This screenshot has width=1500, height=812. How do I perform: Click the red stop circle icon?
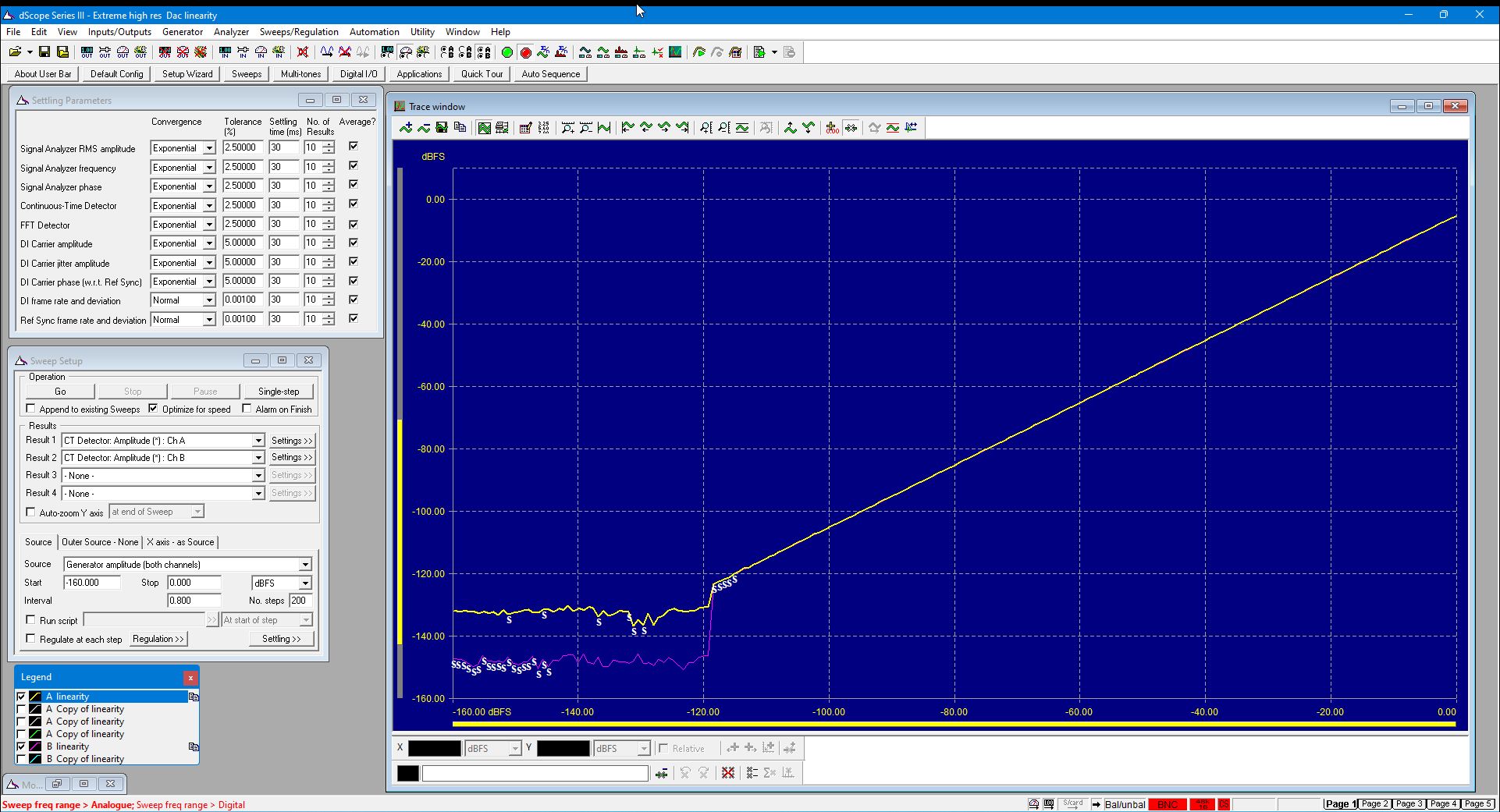[x=526, y=52]
